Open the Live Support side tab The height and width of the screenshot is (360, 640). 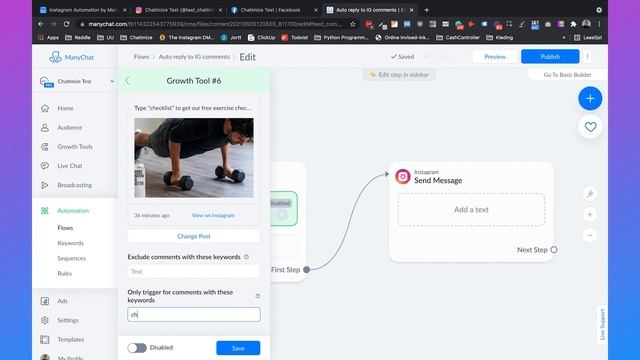coord(602,324)
